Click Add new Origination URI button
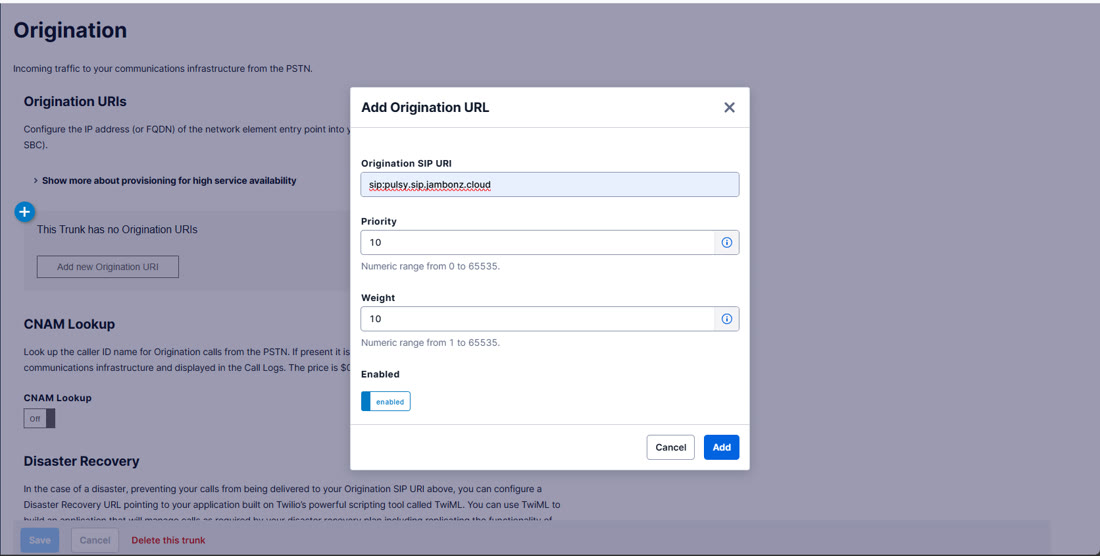The image size is (1100, 556). pos(108,266)
